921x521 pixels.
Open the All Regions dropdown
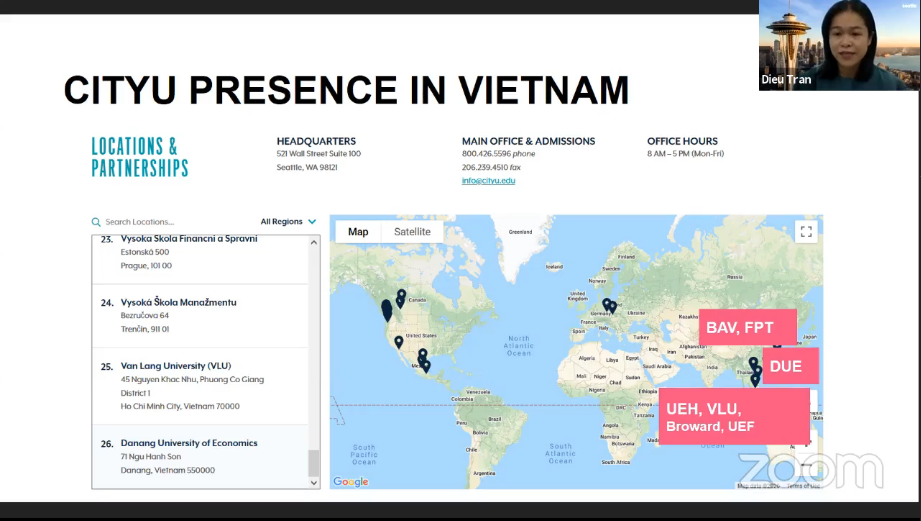click(x=288, y=221)
